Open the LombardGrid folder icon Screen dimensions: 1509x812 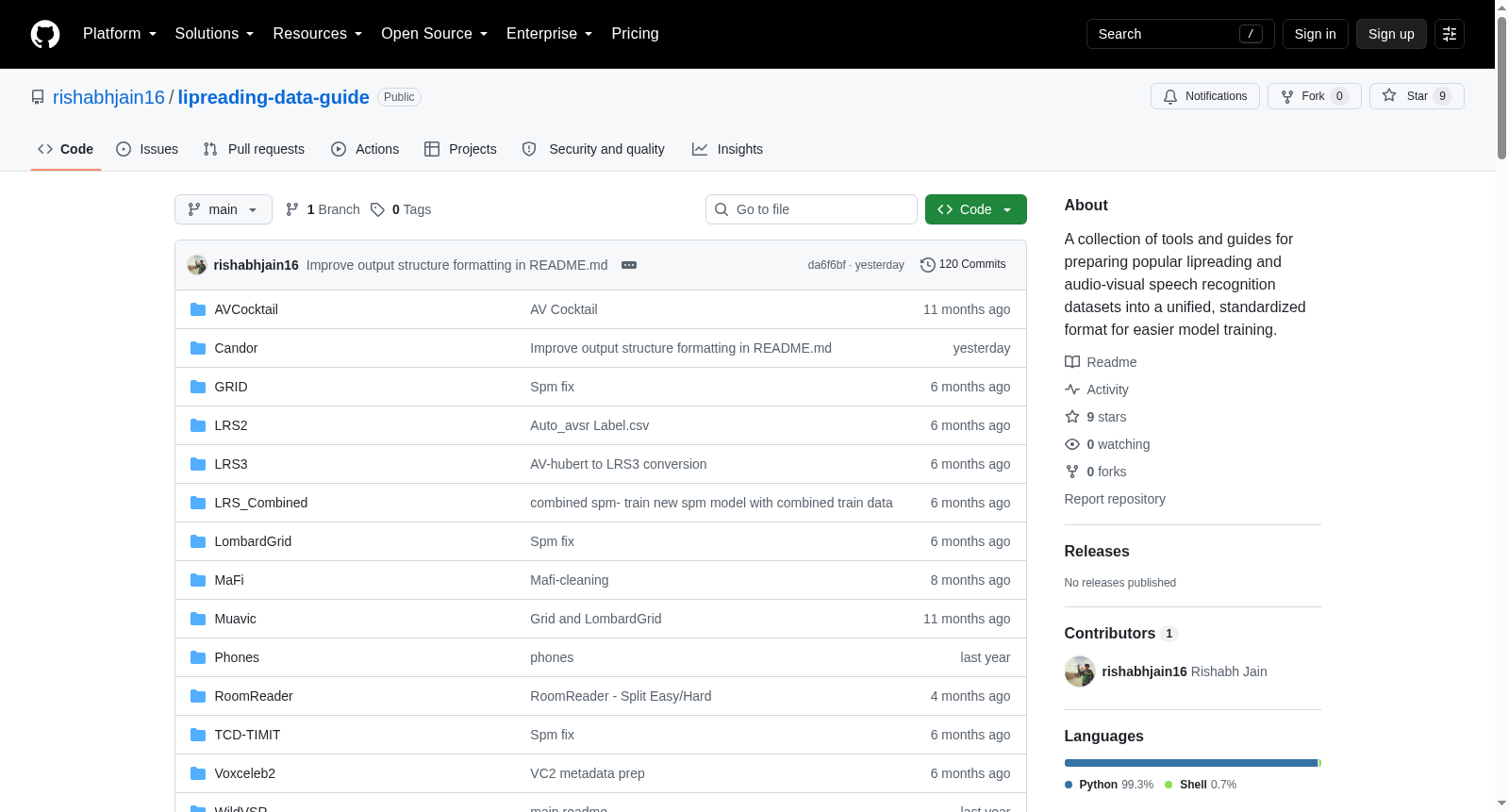tap(198, 541)
